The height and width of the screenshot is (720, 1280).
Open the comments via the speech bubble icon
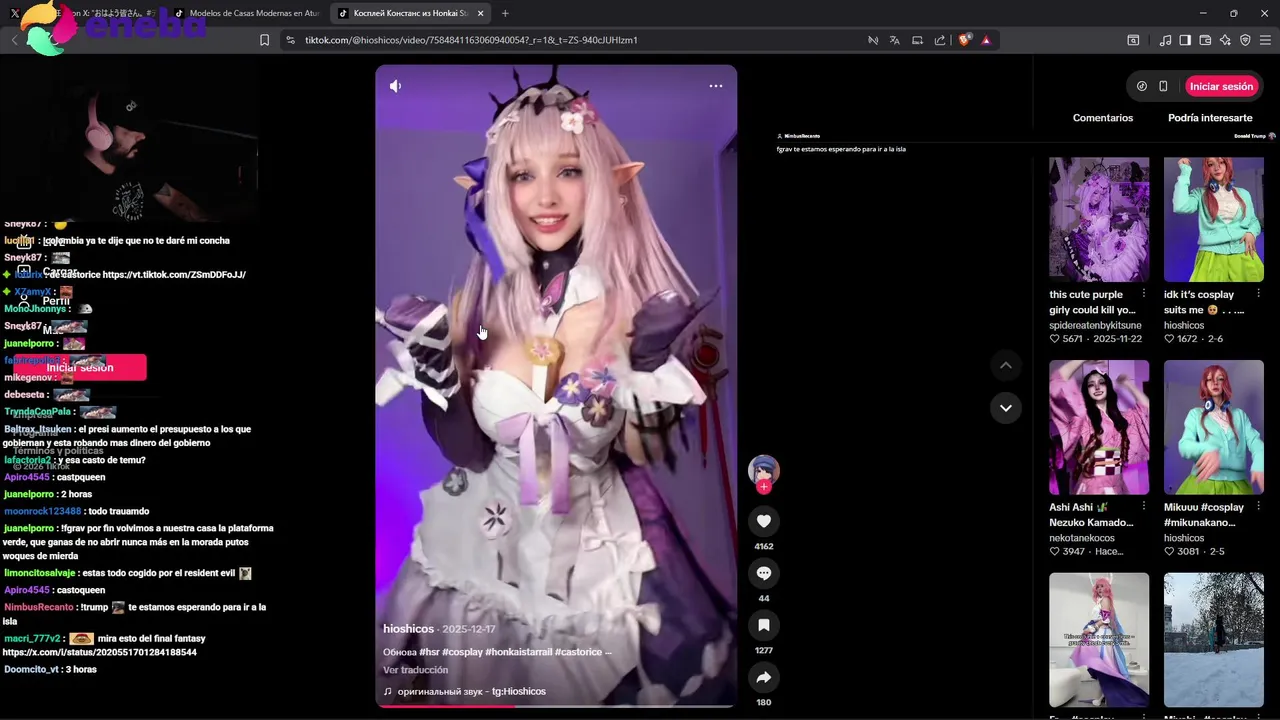coord(764,573)
